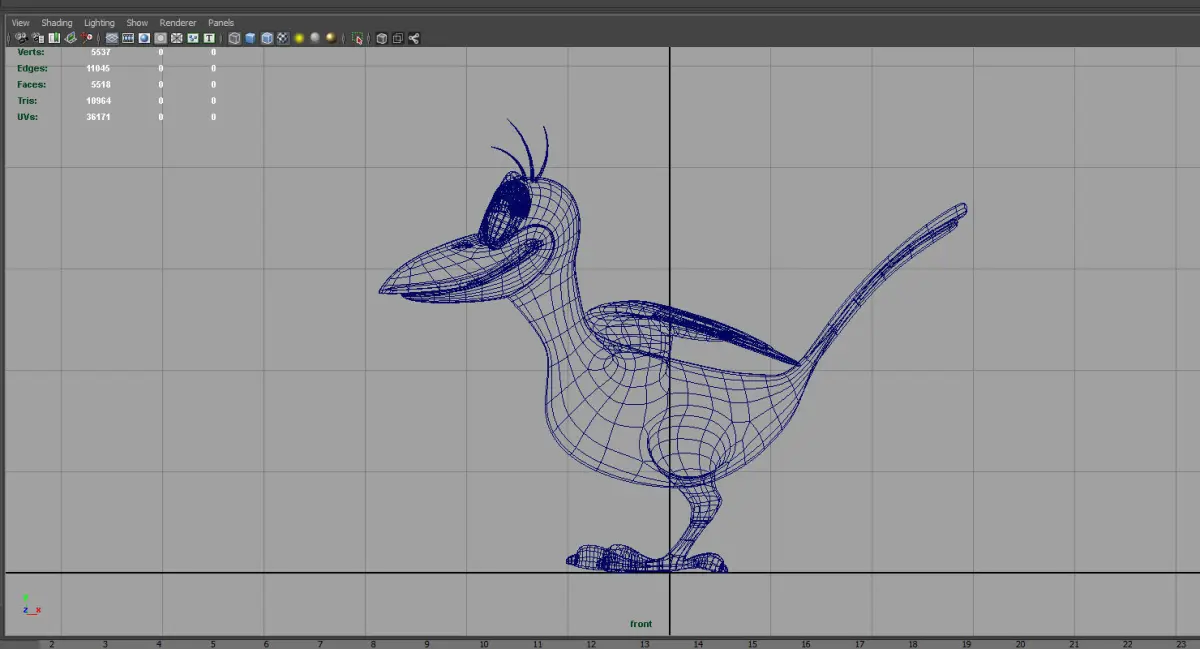
Task: Toggle the gate mask icon
Action: coord(161,38)
